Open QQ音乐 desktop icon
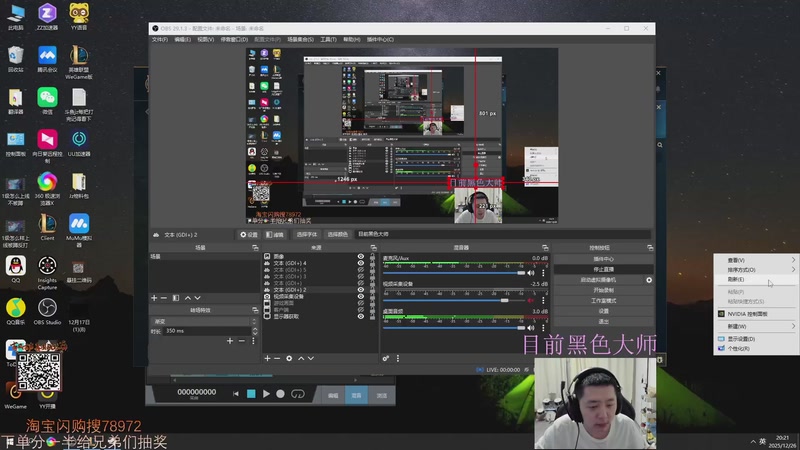 (16, 312)
